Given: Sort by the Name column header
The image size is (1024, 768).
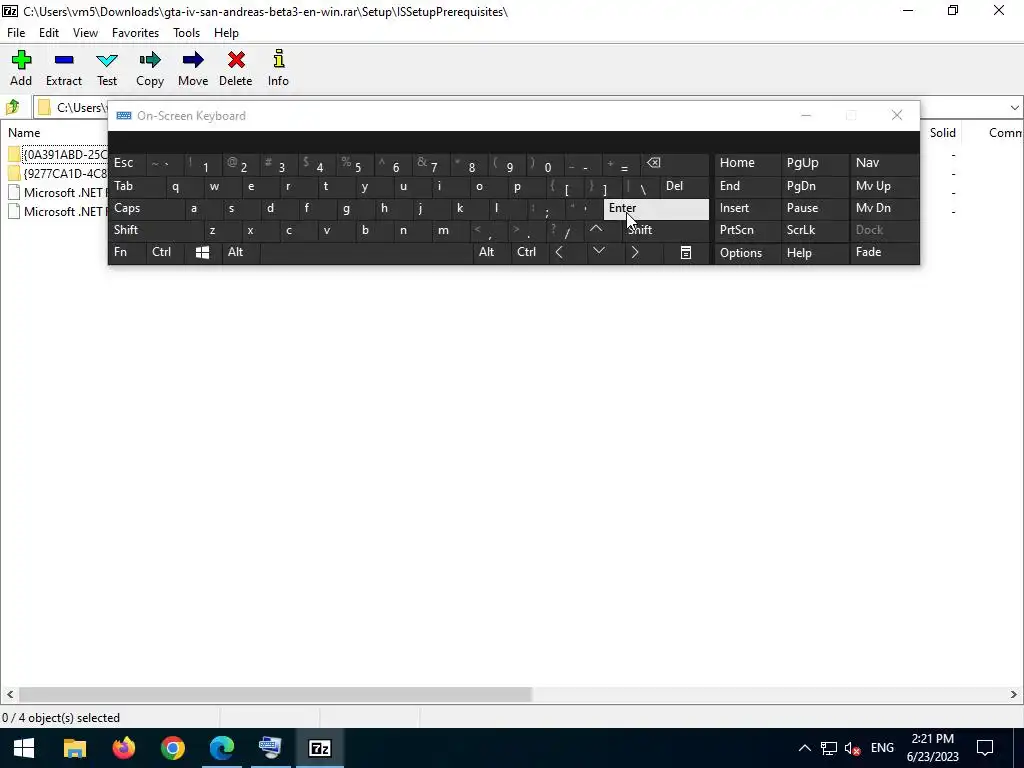Looking at the screenshot, I should (24, 133).
